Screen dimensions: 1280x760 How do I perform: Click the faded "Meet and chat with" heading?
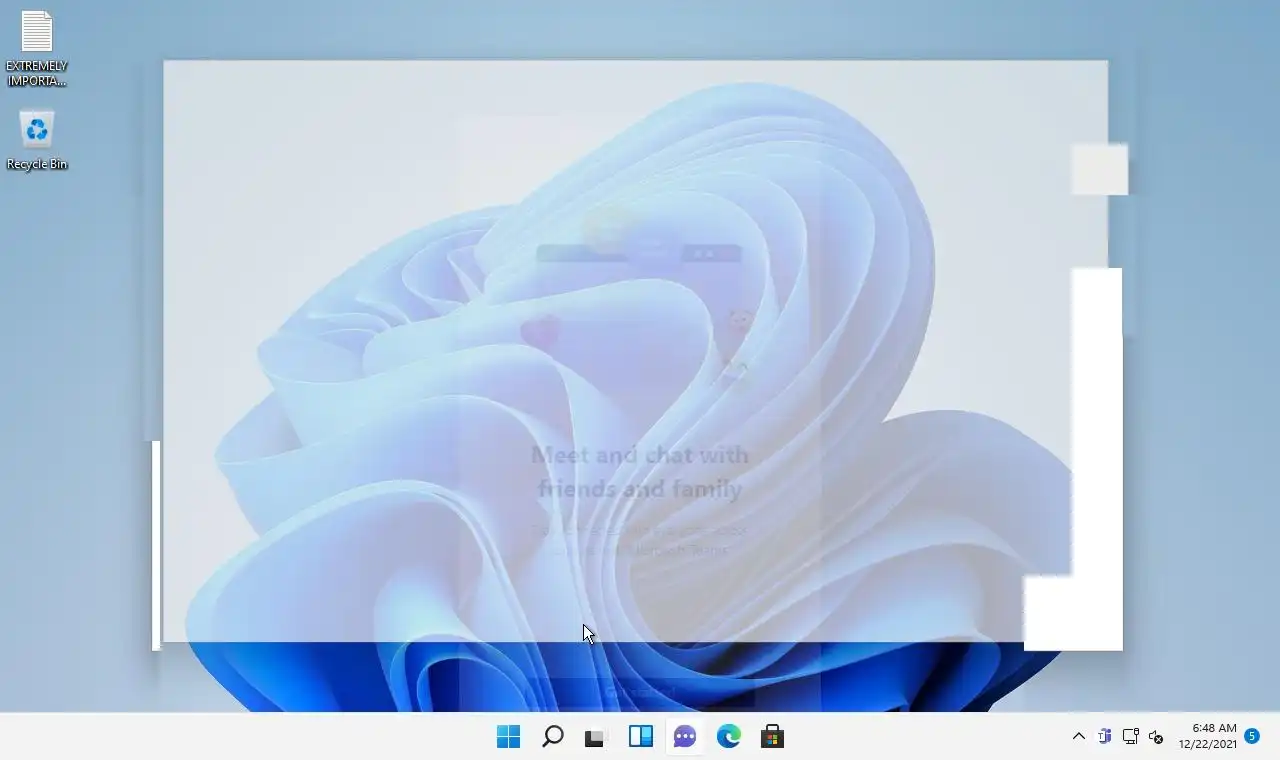click(x=640, y=455)
